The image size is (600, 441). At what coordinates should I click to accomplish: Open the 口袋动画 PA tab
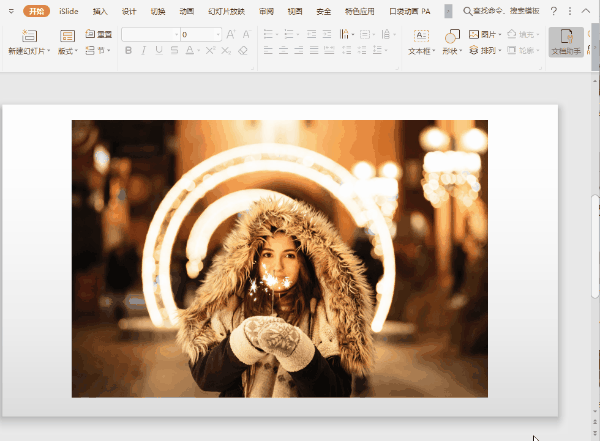coord(410,11)
